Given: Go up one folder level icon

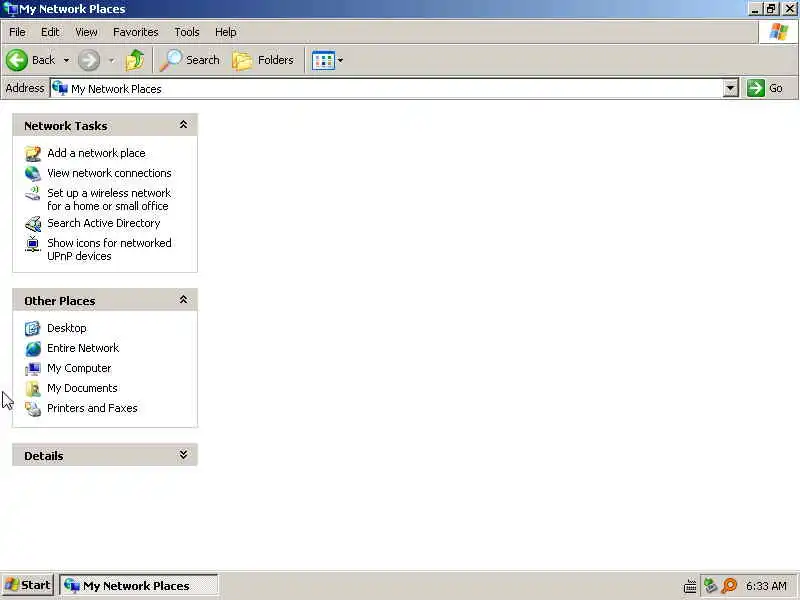Looking at the screenshot, I should (x=135, y=60).
